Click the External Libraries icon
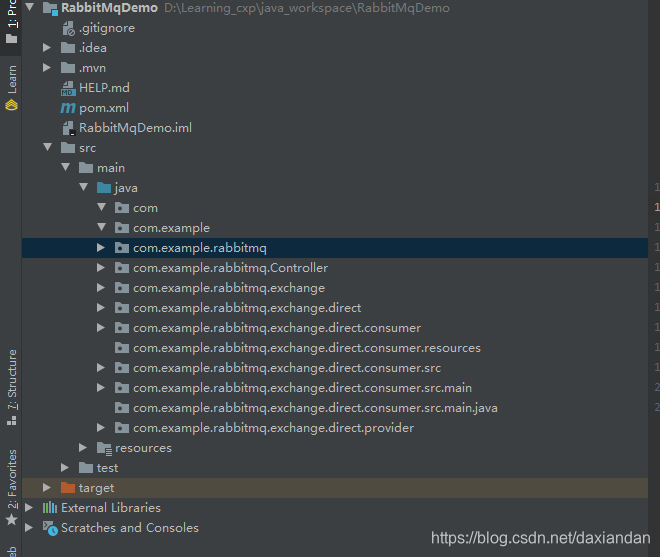 tap(50, 507)
